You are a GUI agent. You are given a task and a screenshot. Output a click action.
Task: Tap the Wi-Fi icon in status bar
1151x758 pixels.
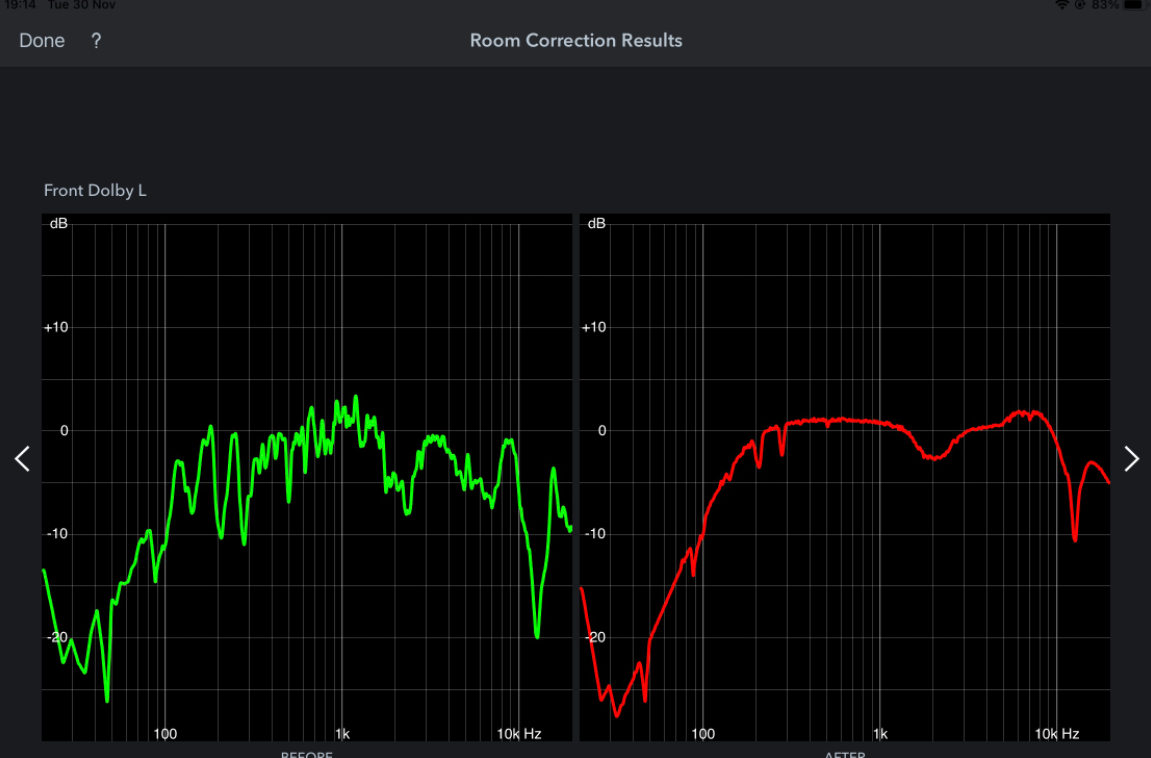(x=1061, y=5)
